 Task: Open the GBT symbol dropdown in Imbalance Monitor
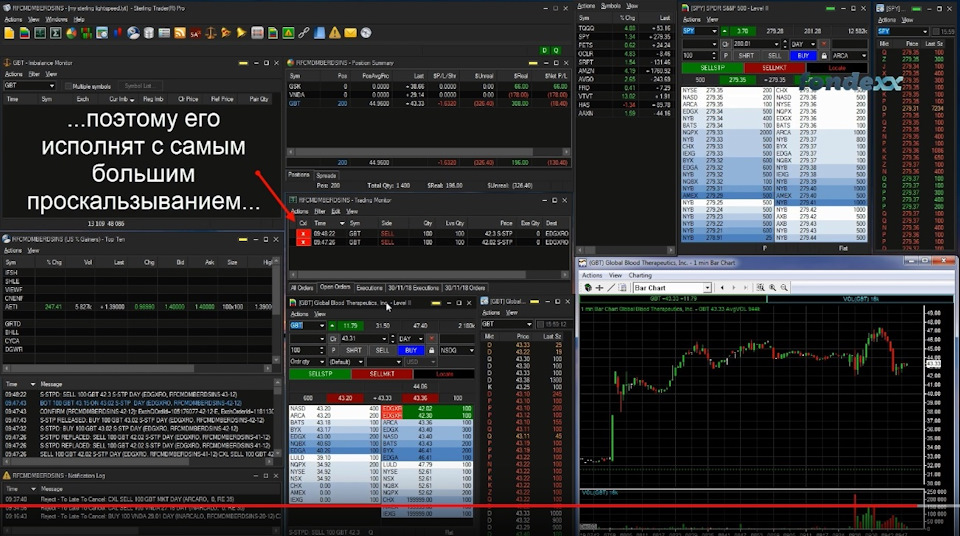pyautogui.click(x=51, y=86)
